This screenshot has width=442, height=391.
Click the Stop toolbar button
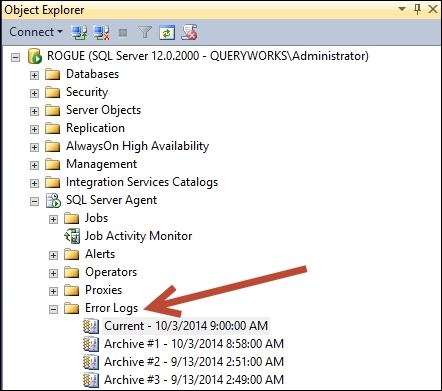click(123, 33)
